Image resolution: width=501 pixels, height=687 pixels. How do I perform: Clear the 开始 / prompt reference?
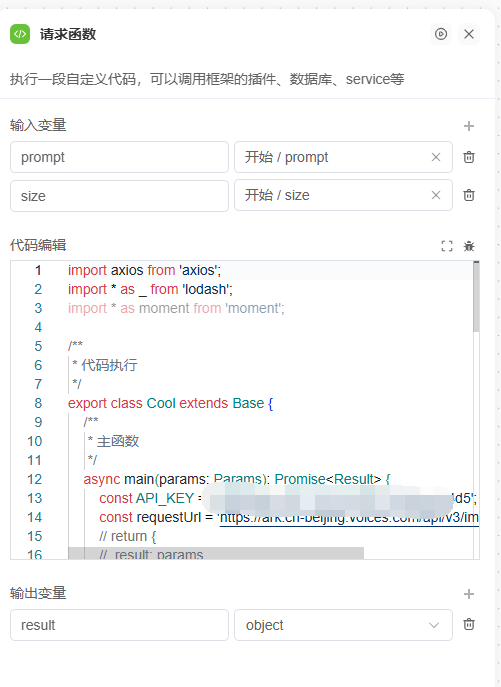click(x=436, y=157)
